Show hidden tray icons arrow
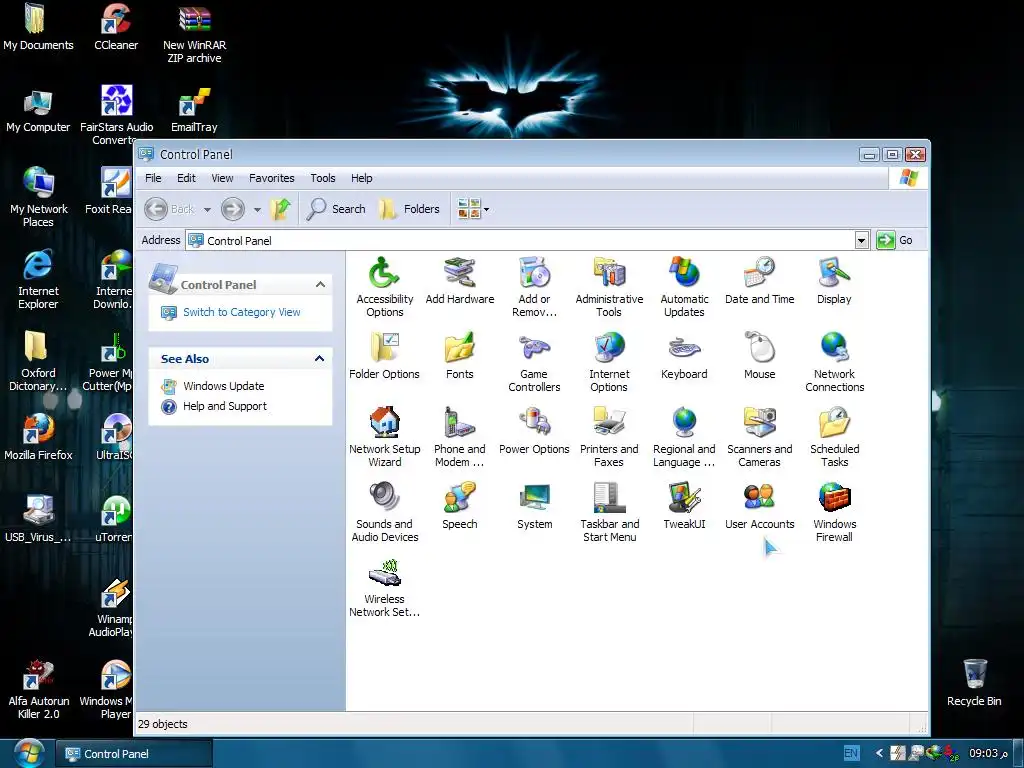Viewport: 1024px width, 768px height. (879, 753)
